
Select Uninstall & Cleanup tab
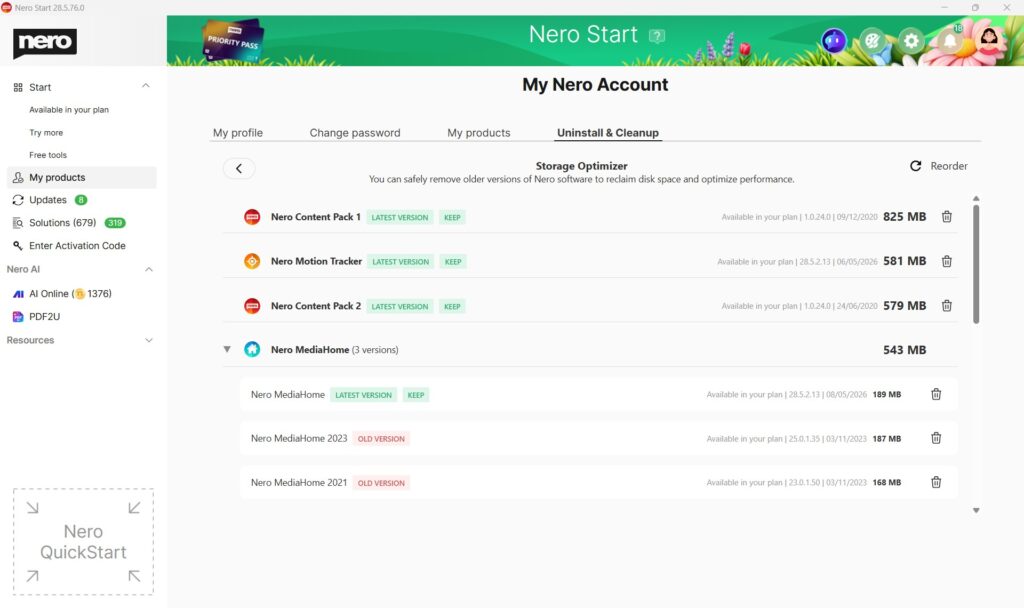(608, 133)
